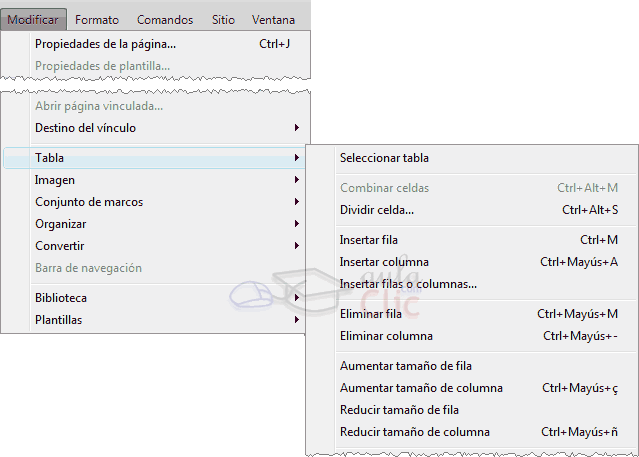
Task: Open the Formato menu
Action: (x=96, y=19)
